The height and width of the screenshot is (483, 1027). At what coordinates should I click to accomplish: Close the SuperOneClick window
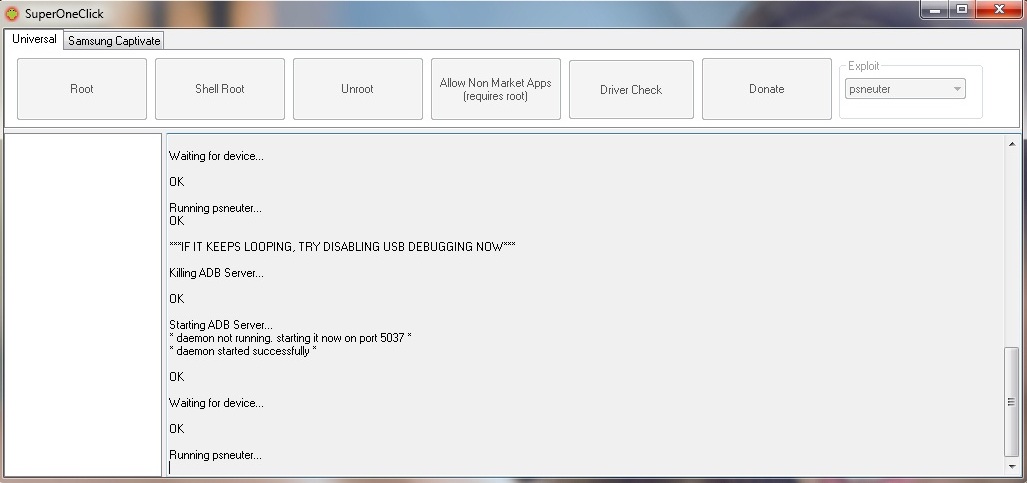coord(999,10)
